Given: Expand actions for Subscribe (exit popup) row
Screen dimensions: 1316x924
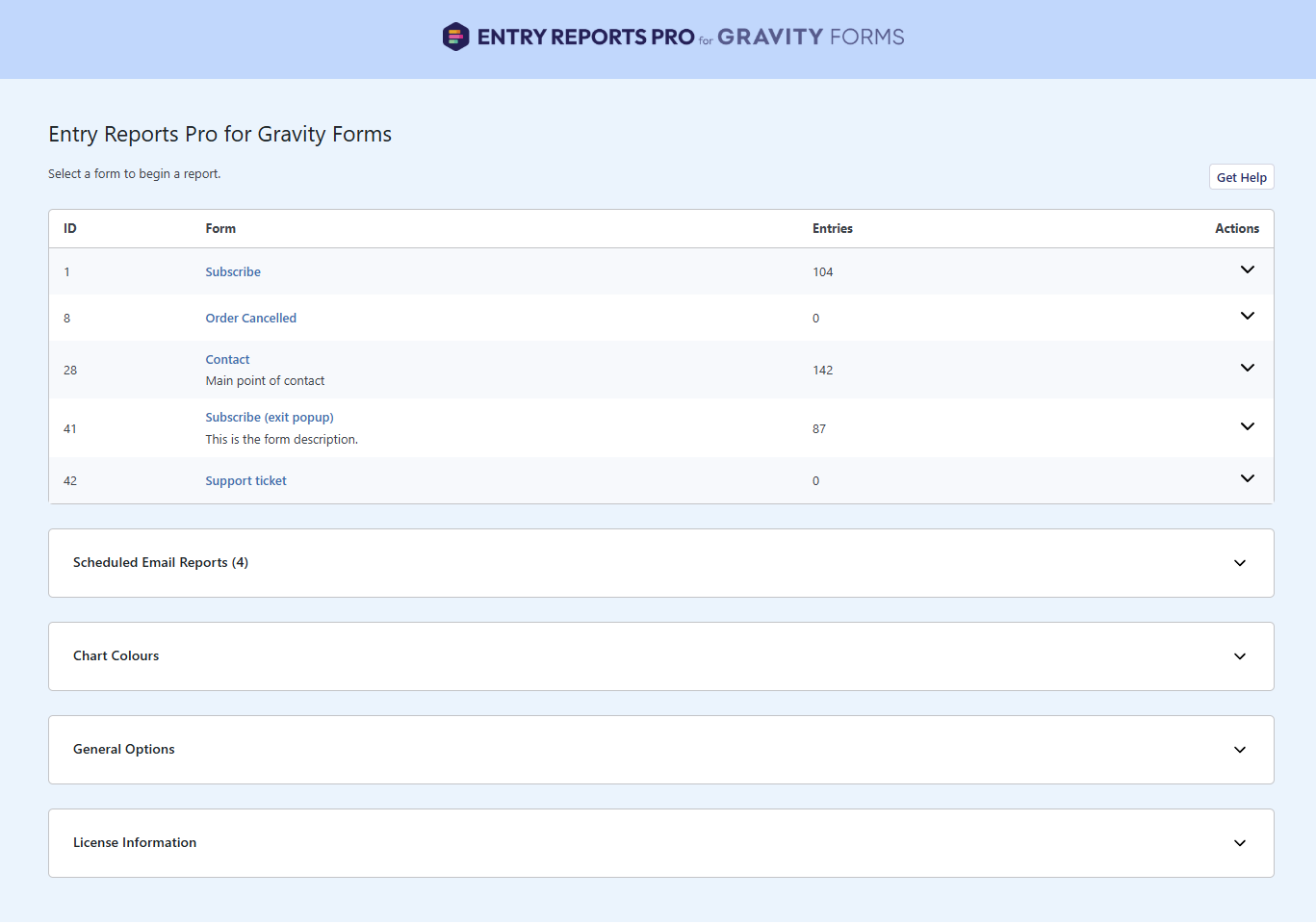Looking at the screenshot, I should 1247,426.
